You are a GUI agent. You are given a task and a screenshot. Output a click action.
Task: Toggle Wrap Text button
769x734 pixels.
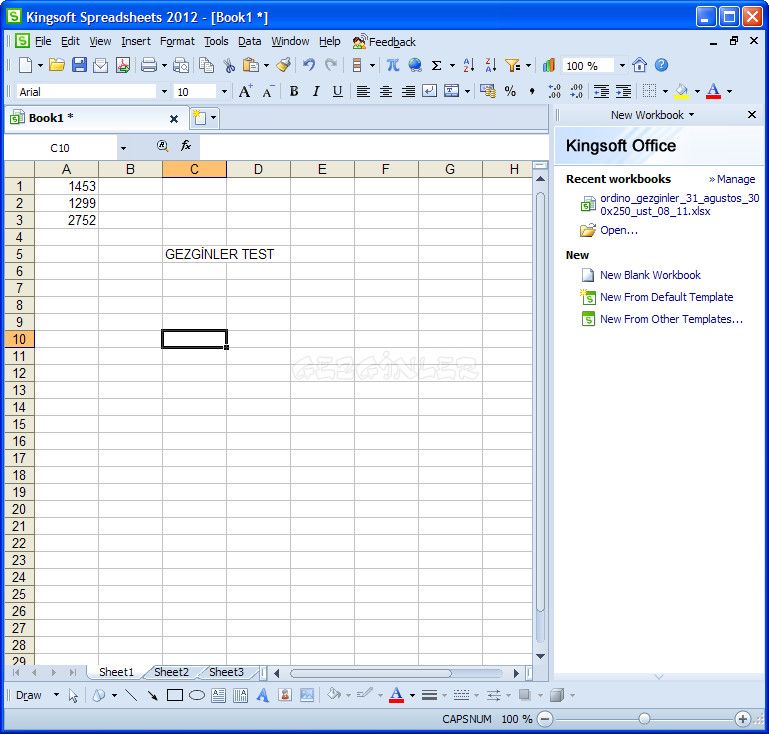coord(430,91)
